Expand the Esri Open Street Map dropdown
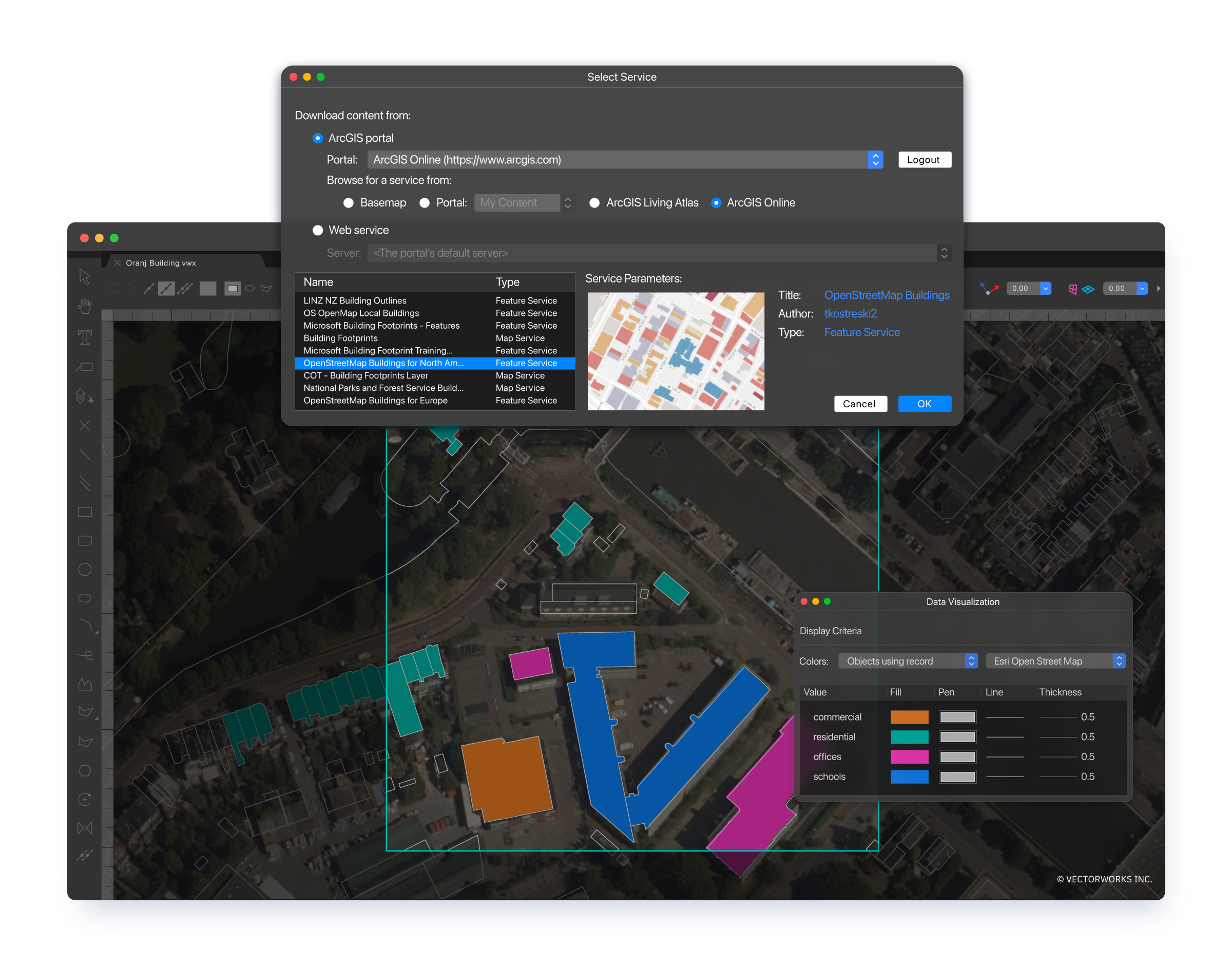The height and width of the screenshot is (965, 1232). 1055,661
